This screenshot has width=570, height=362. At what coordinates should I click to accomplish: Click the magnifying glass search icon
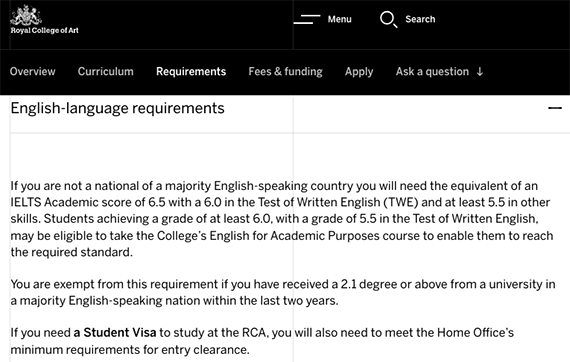389,20
